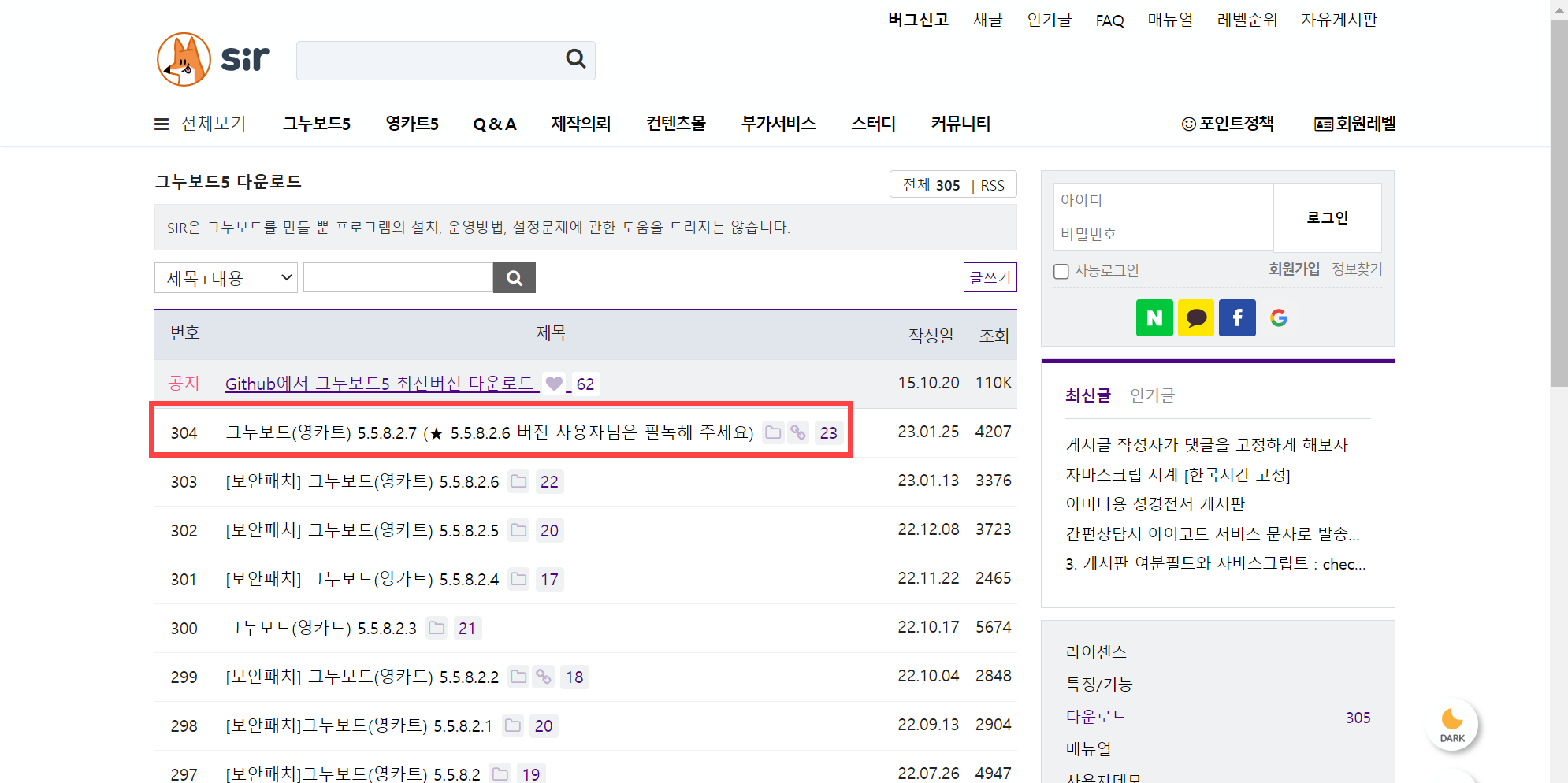
Task: Log in with the Google icon
Action: (1279, 317)
